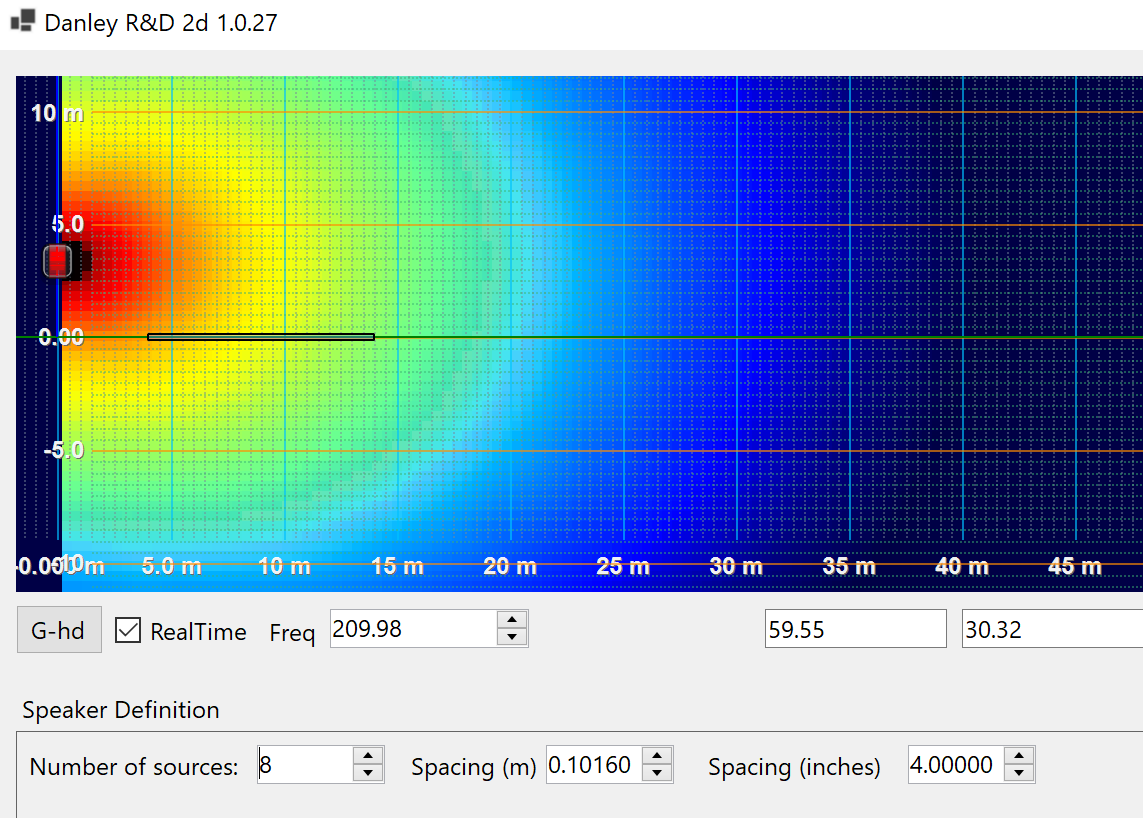Click the gray listener bar on plot
1143x818 pixels.
260,337
